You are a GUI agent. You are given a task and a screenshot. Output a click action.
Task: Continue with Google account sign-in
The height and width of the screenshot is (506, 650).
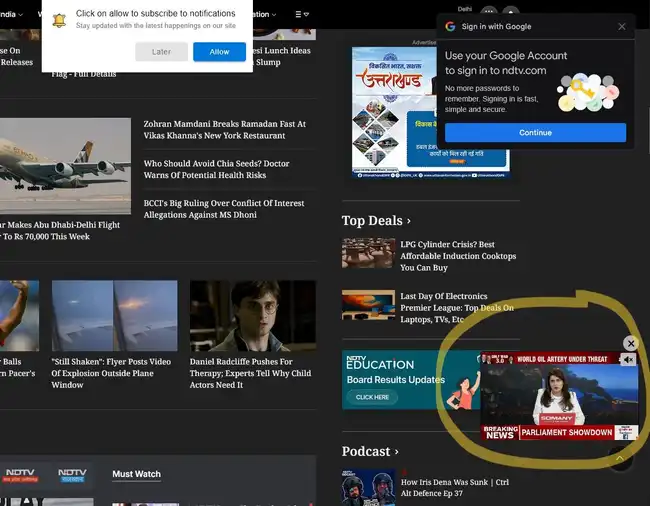point(535,133)
